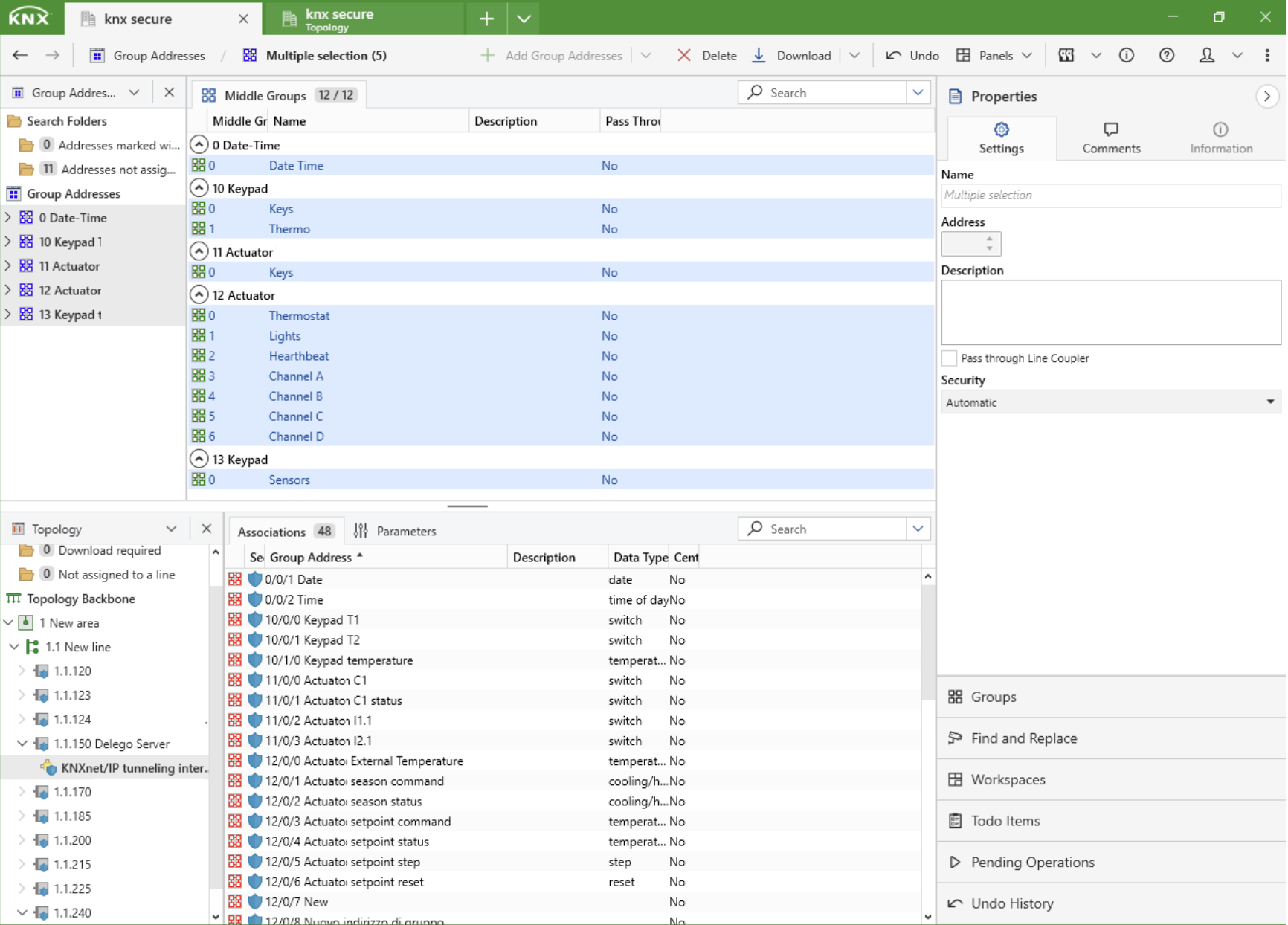Open the Download options dropdown arrow
The height and width of the screenshot is (925, 1288).
854,55
